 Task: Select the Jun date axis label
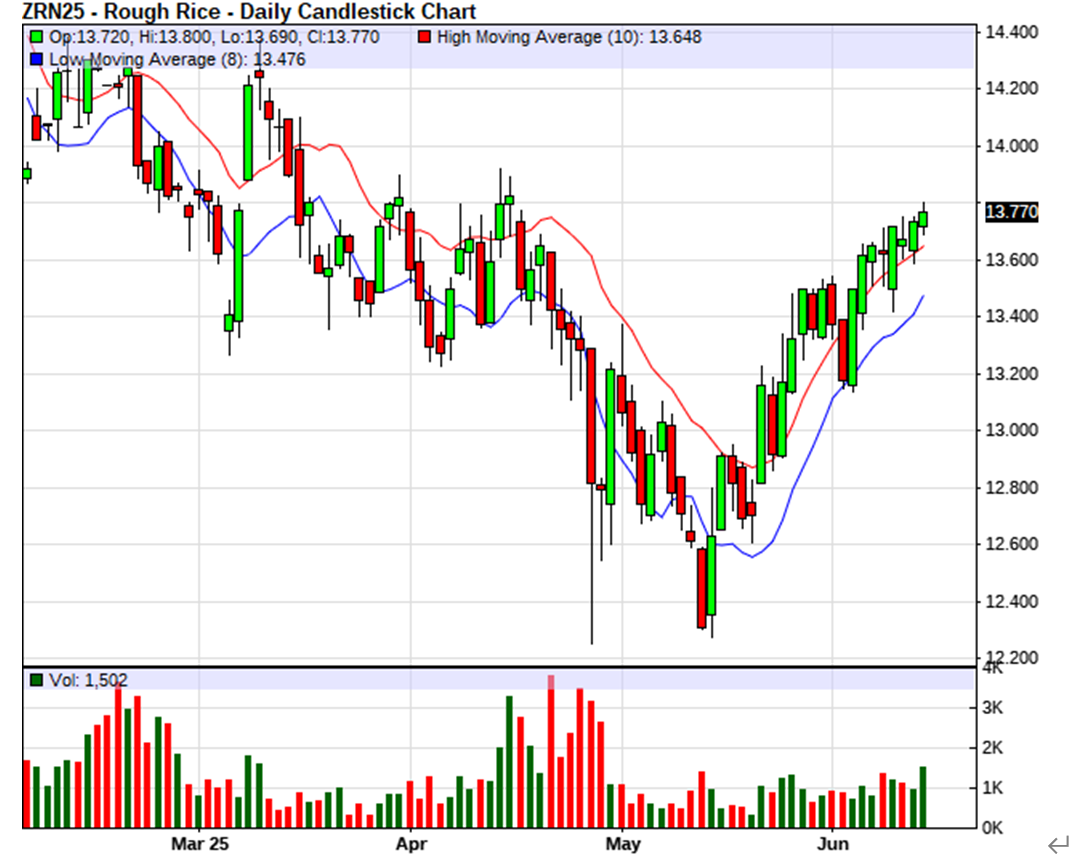(832, 843)
